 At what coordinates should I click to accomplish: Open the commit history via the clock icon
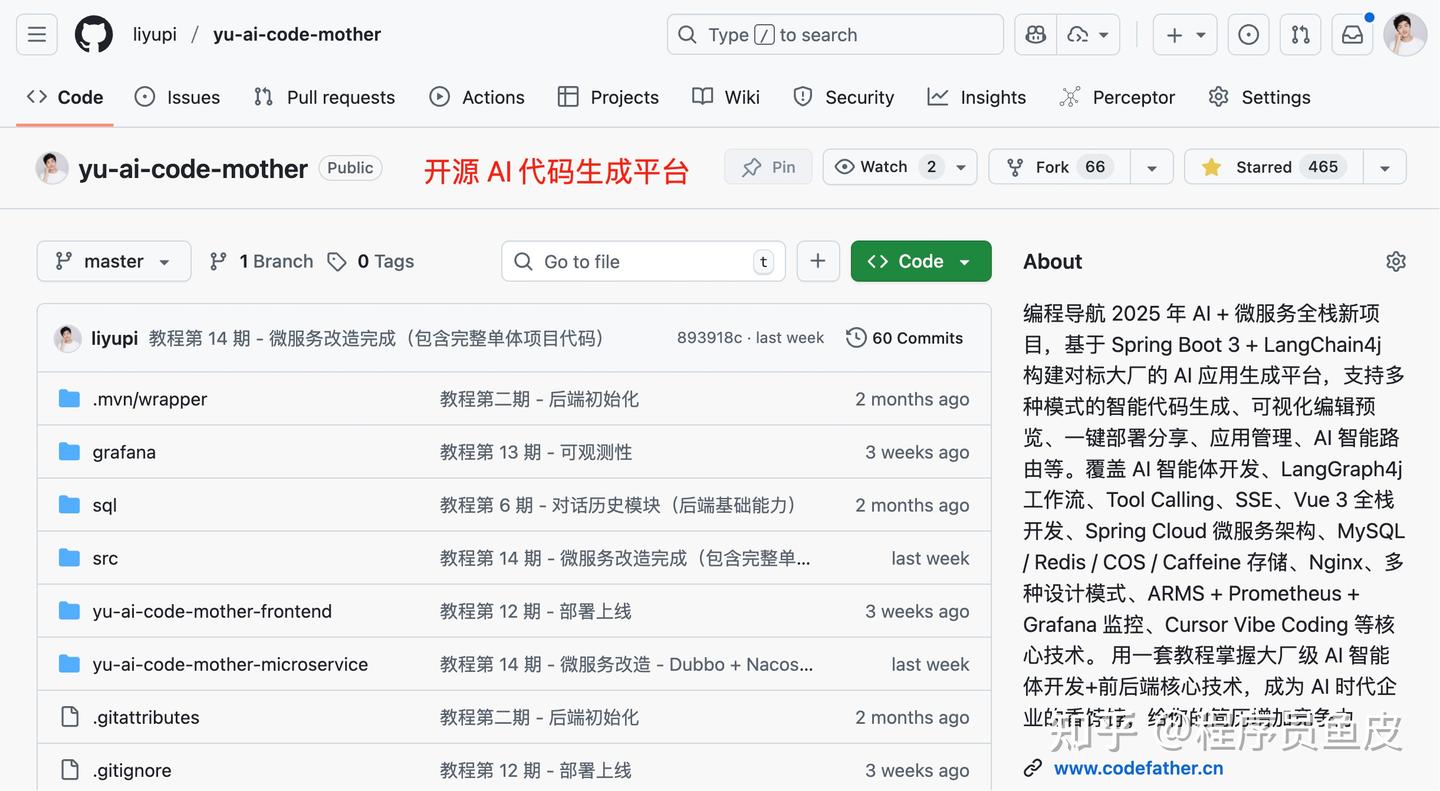coord(856,338)
